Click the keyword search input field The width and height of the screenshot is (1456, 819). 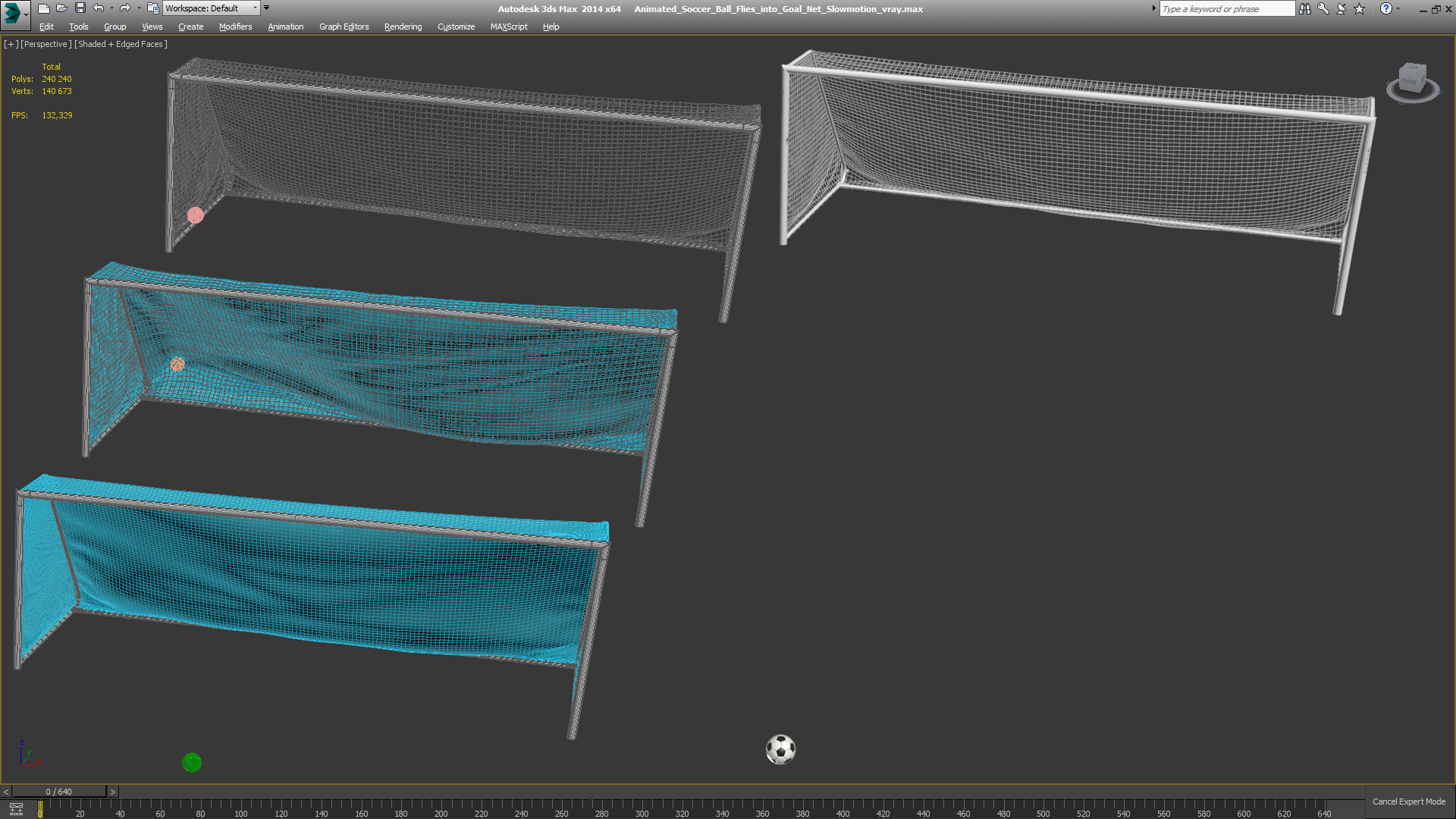point(1226,9)
